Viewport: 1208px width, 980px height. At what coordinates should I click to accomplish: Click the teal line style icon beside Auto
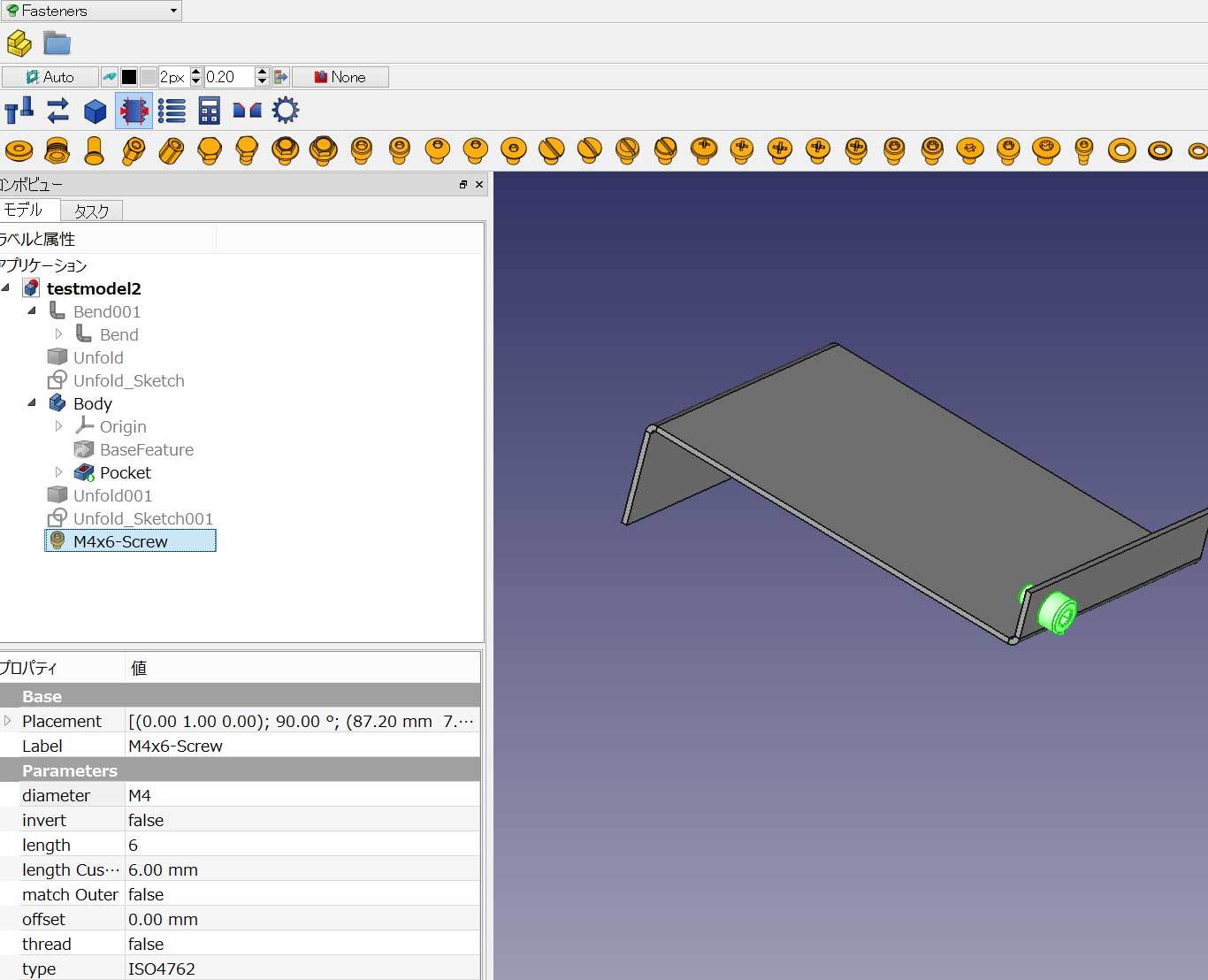click(109, 77)
